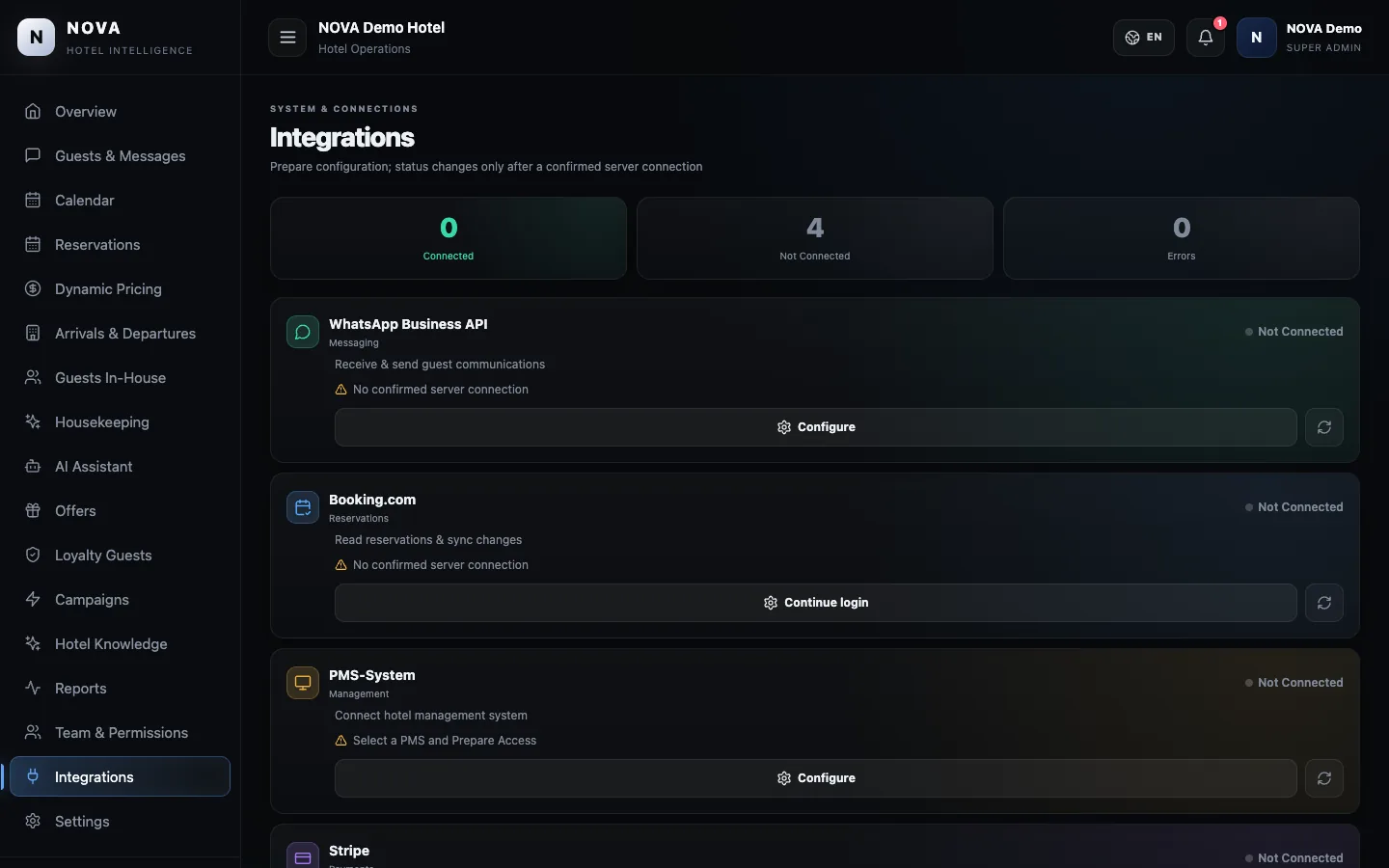Open the Overview page

120,112
